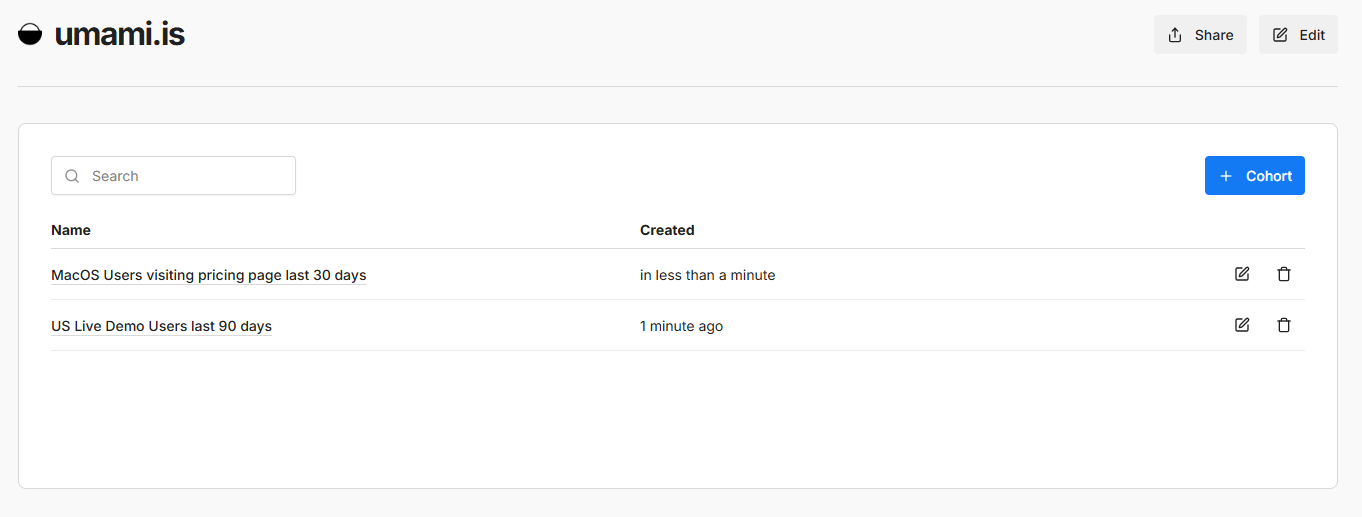Image resolution: width=1362 pixels, height=517 pixels.
Task: Open the US Live Demo Users cohort
Action: 161,326
